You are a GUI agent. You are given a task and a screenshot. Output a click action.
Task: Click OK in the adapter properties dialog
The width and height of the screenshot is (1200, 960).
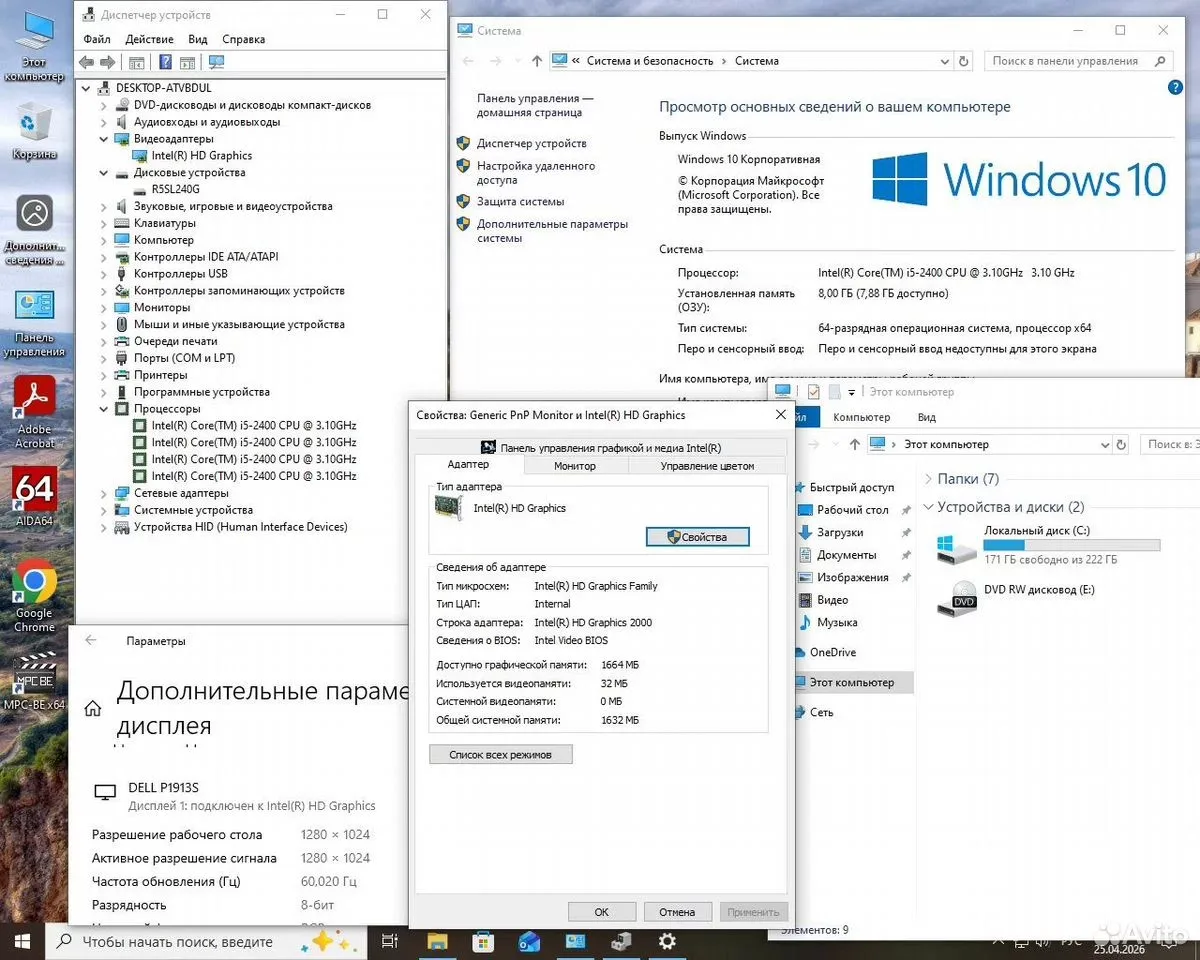[602, 912]
